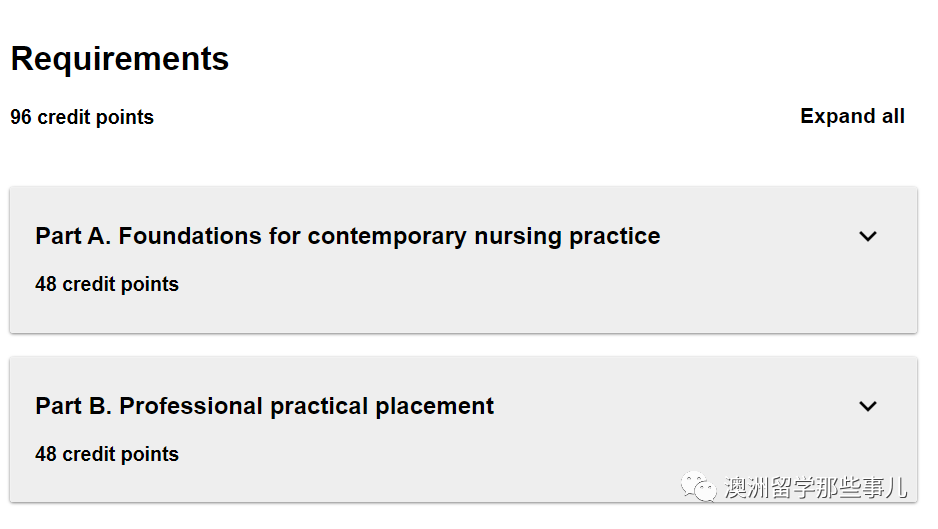
Task: Click the word 'contemporary' in Part A title
Action: point(386,237)
